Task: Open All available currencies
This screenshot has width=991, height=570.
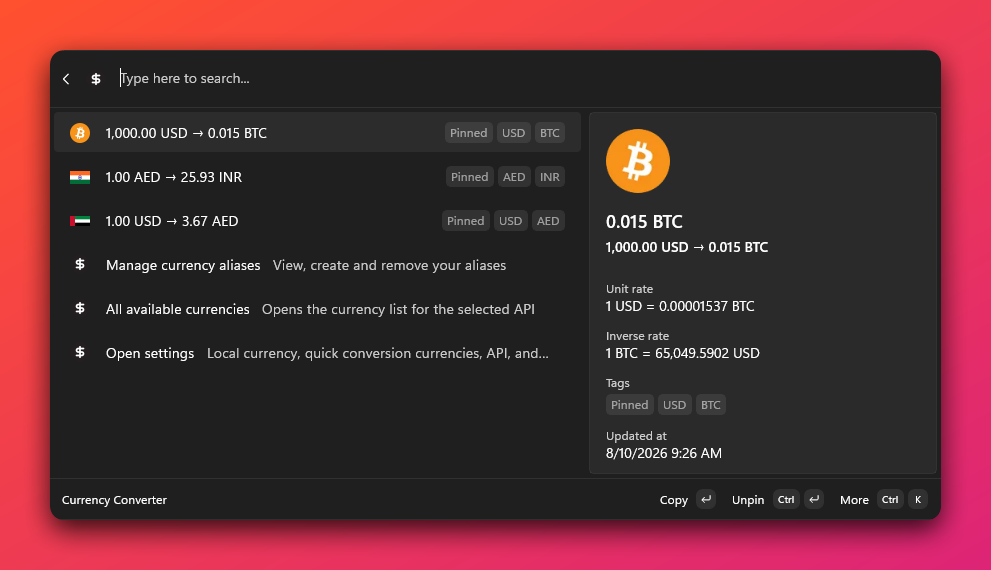Action: point(317,309)
